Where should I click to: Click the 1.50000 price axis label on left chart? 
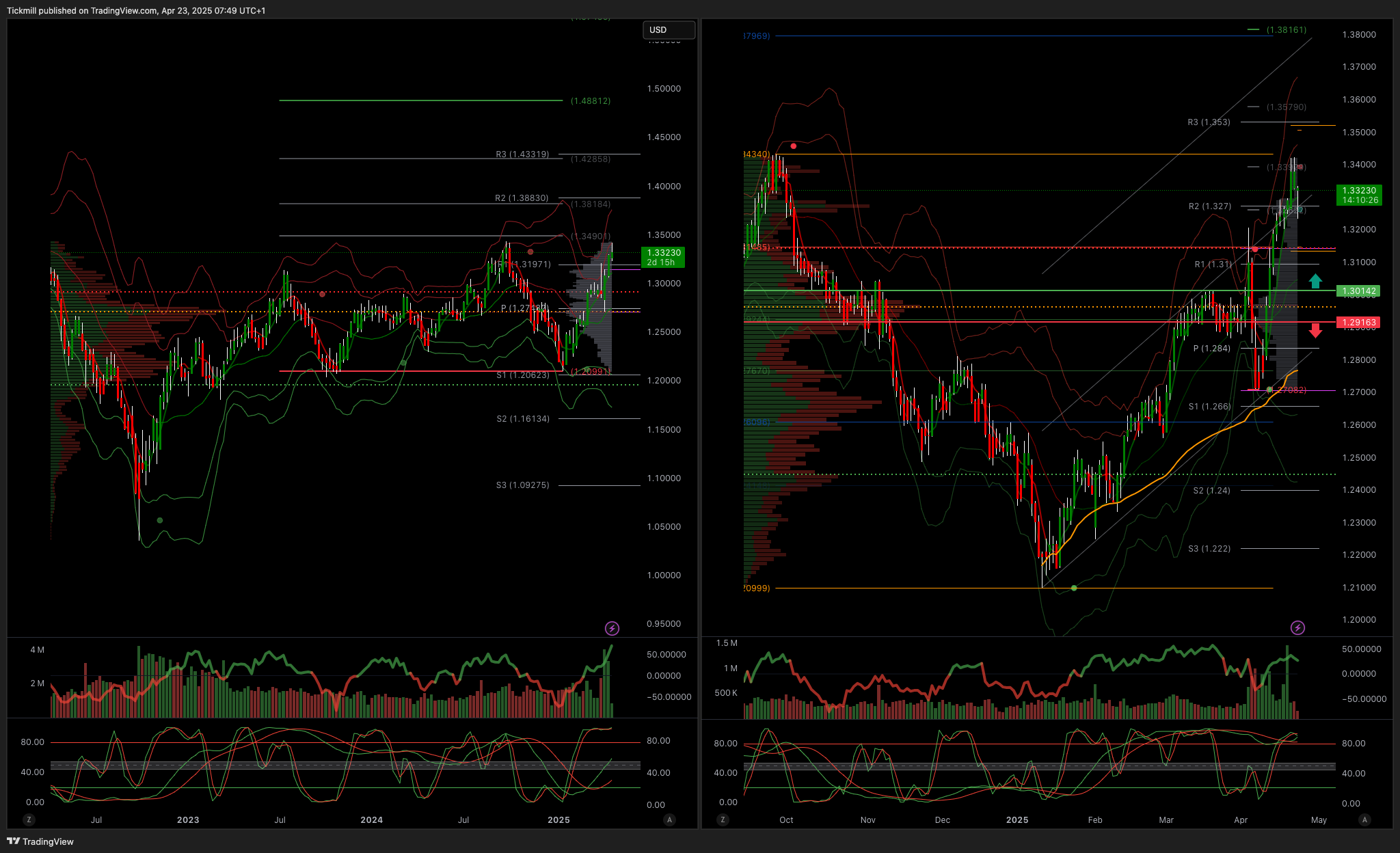pos(664,89)
